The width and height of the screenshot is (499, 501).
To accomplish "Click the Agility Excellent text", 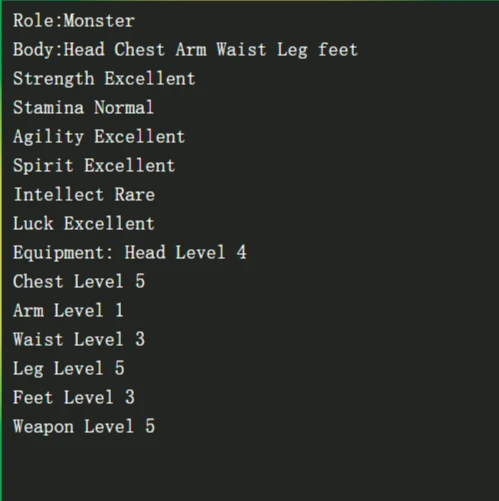I will pos(99,137).
